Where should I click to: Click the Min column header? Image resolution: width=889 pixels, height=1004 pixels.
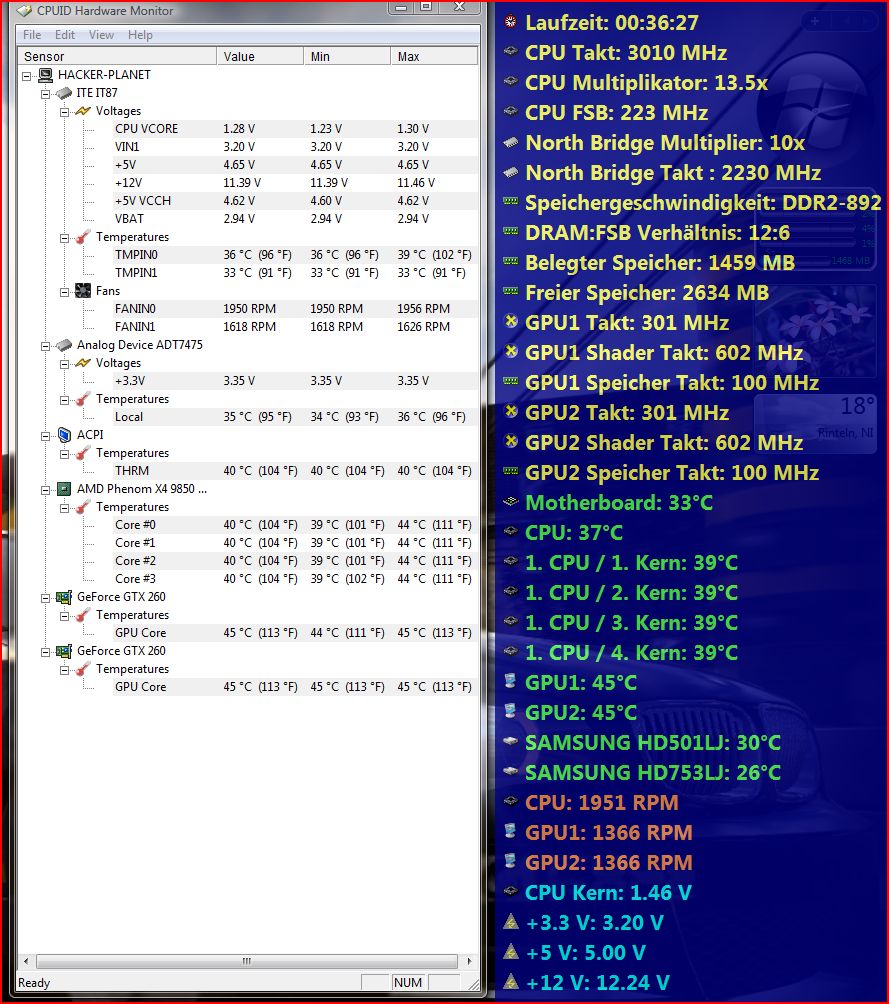click(x=347, y=56)
